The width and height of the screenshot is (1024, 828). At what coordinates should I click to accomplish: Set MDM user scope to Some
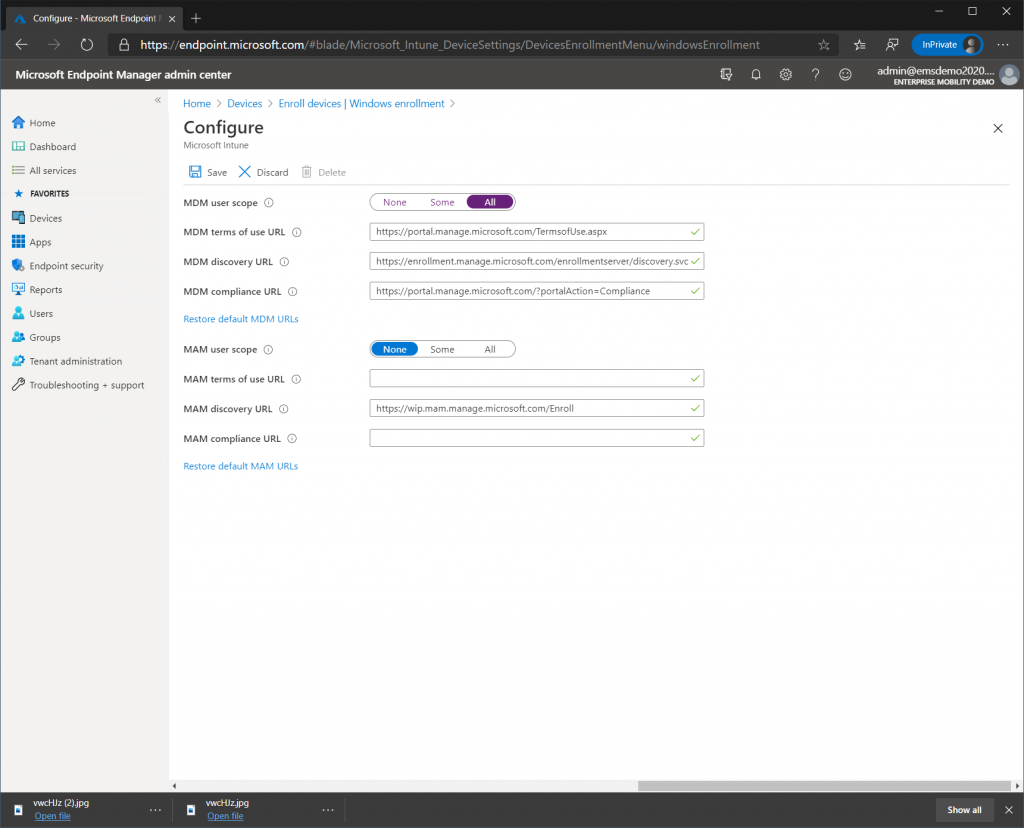coord(442,202)
